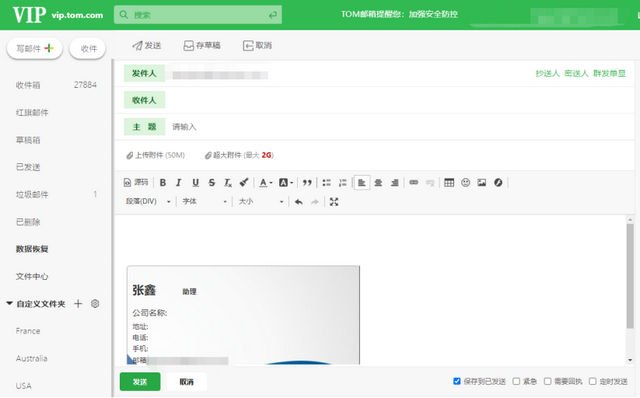
Task: Focus the 收件人 recipient field
Action: pos(400,100)
